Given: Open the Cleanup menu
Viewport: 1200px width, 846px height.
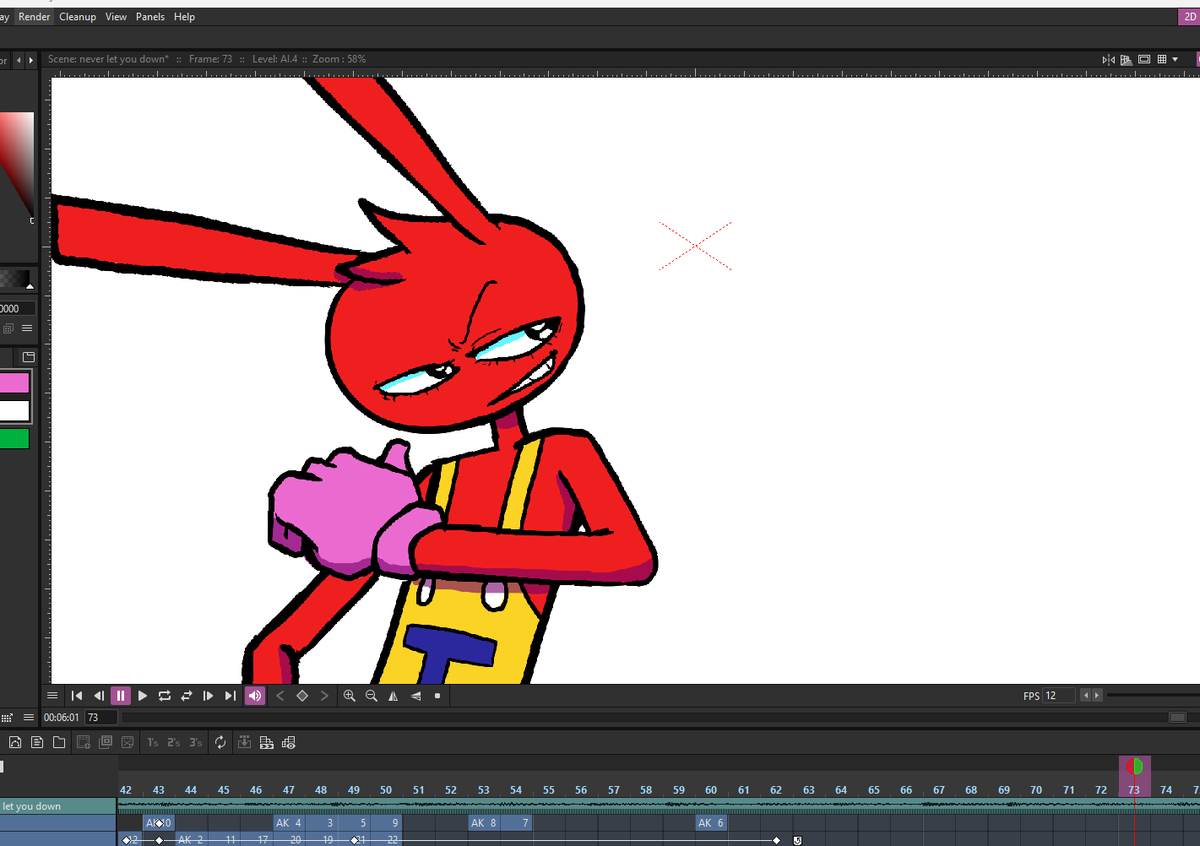Looking at the screenshot, I should coord(77,17).
